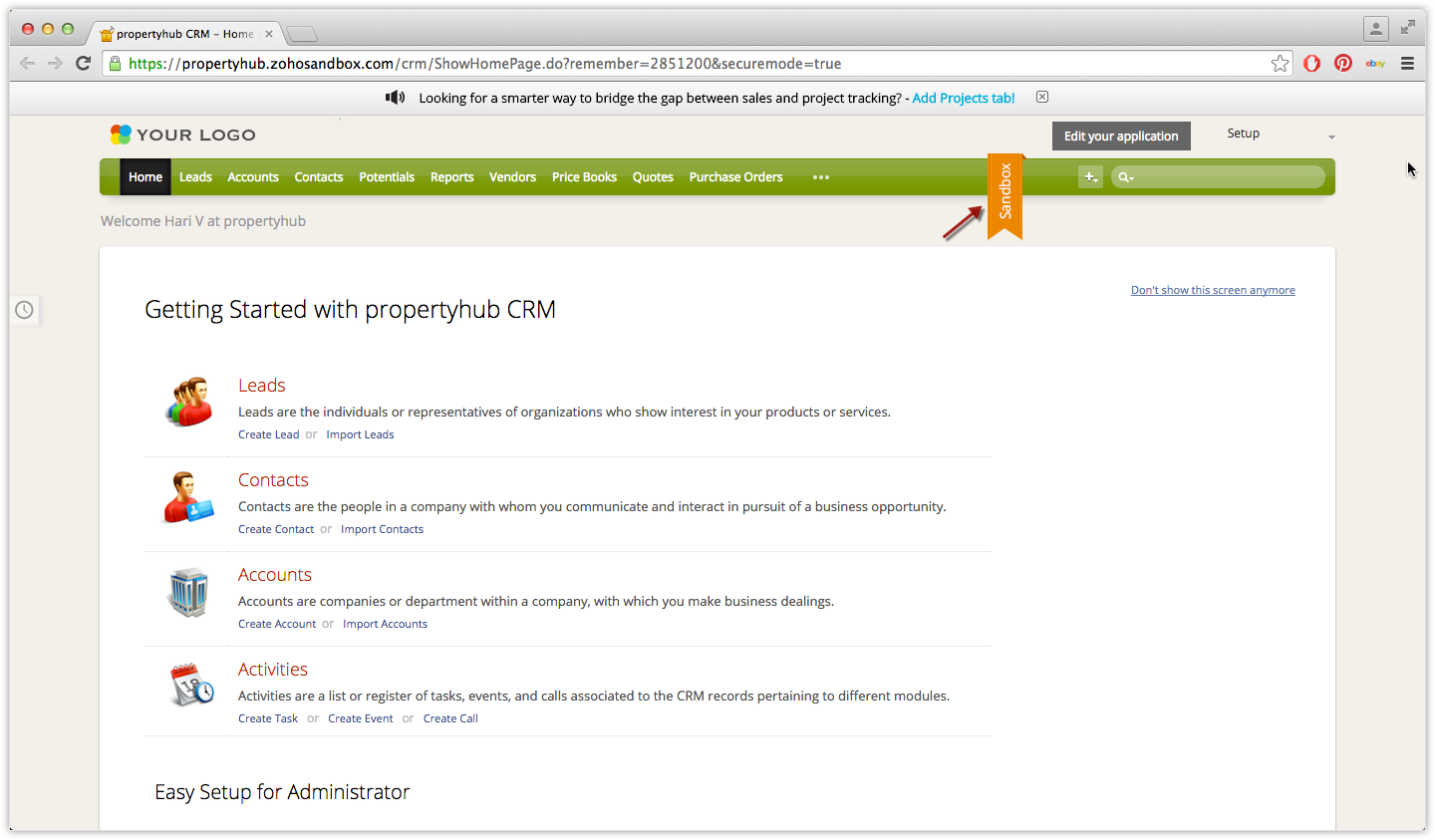Switch to the Leads tab
The height and width of the screenshot is (840, 1435).
click(x=195, y=177)
